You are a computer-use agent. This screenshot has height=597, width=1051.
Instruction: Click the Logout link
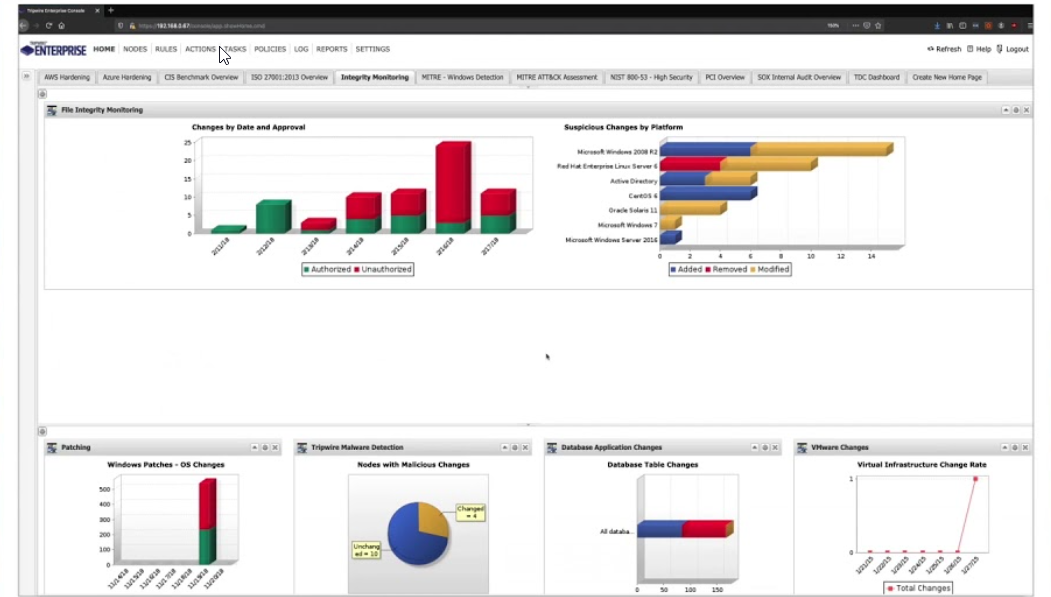point(1013,49)
